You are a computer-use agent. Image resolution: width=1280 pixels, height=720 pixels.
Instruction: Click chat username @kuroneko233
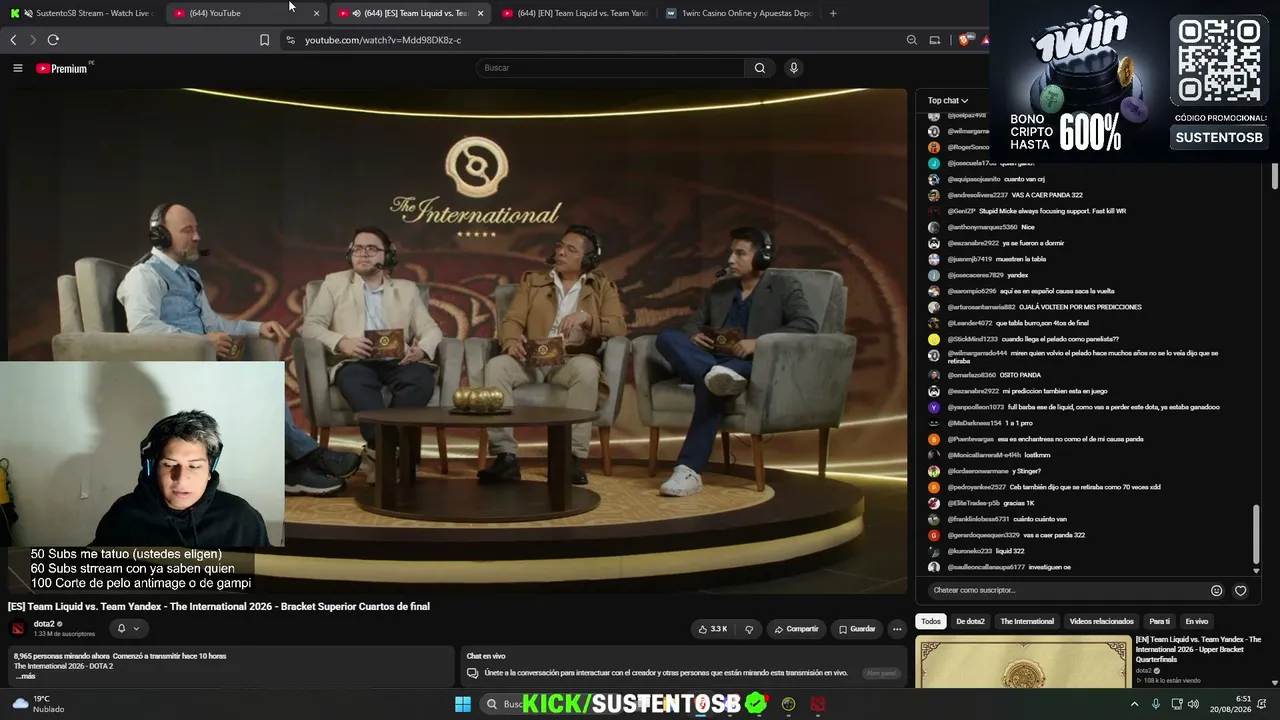coord(969,551)
